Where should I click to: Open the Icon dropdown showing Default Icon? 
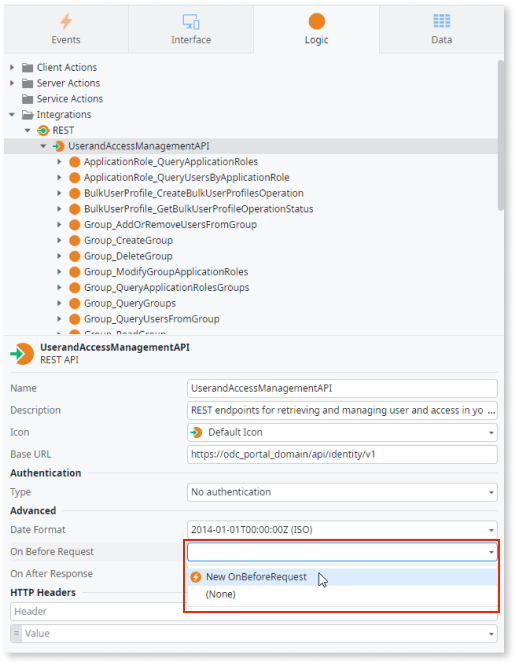[342, 433]
